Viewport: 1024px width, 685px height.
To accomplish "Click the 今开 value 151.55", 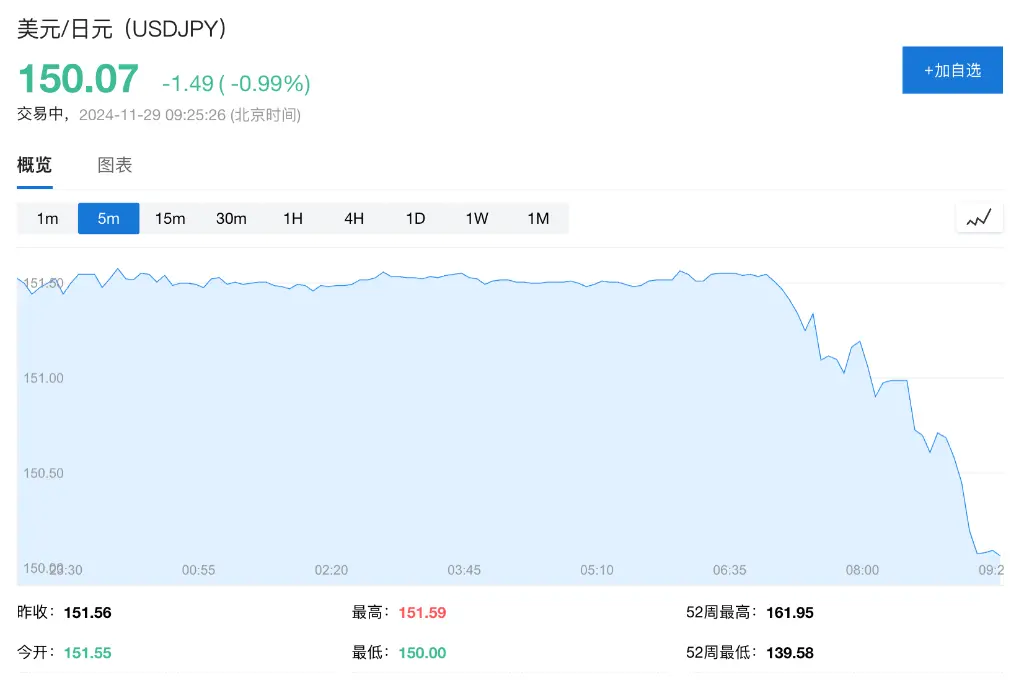I will pos(87,653).
